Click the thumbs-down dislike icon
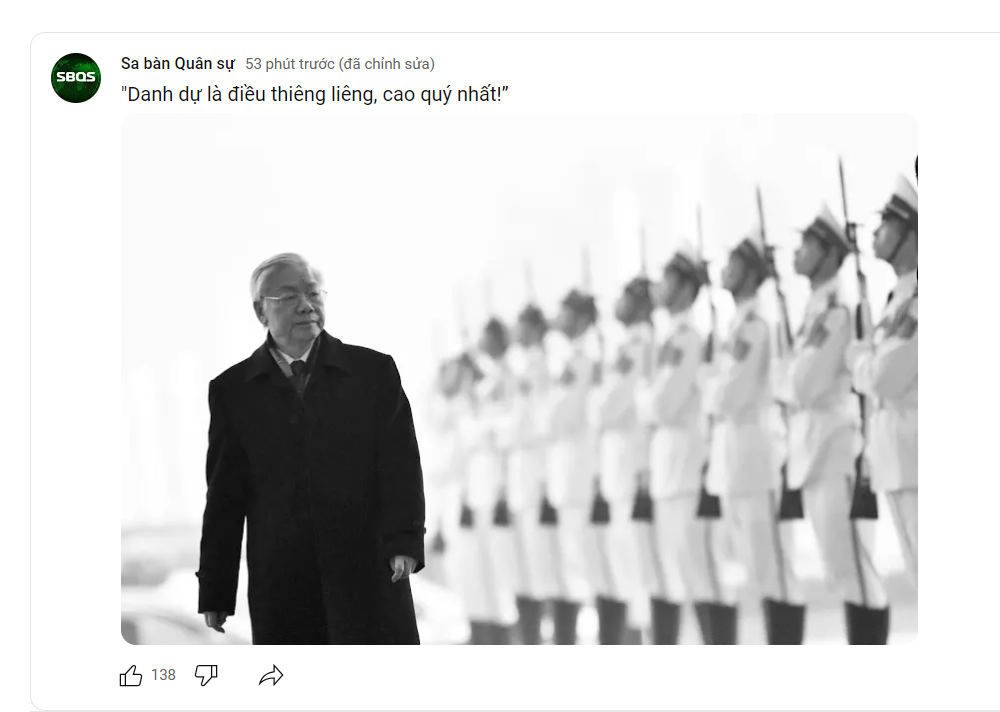Screen dimensions: 1000x712 [x=206, y=675]
